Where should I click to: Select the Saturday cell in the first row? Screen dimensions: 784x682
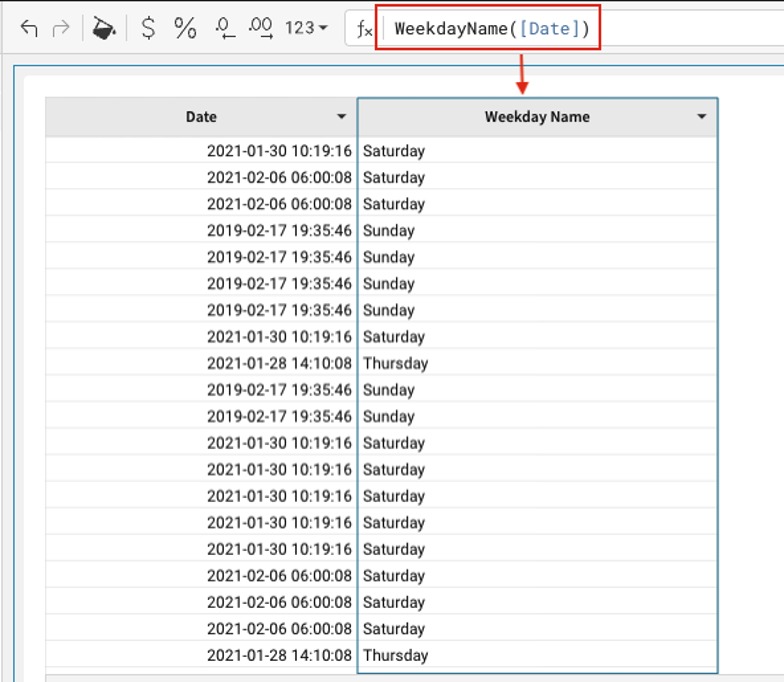[394, 151]
